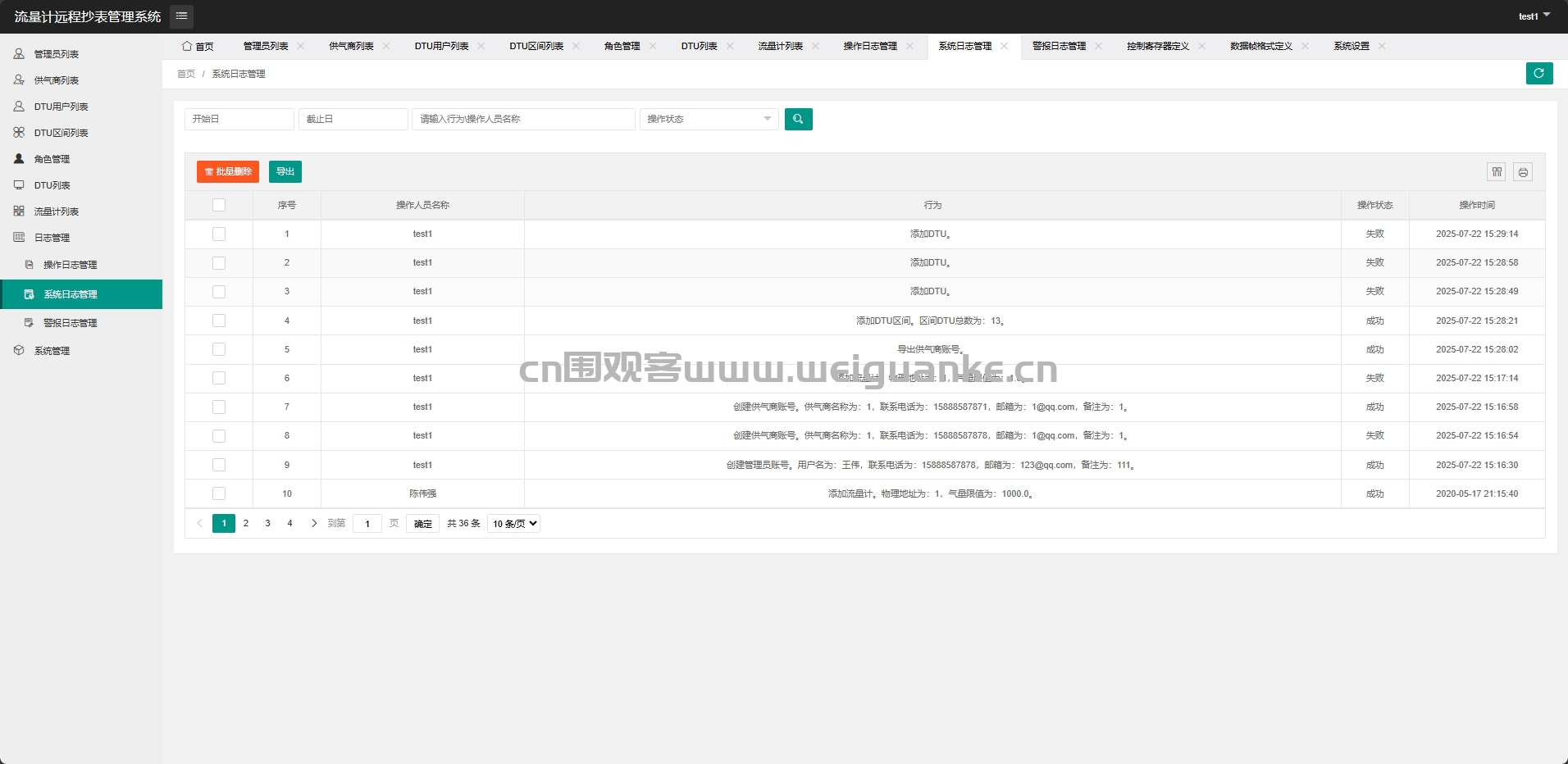The image size is (1568, 764).
Task: Check the checkbox for row 10 陈伟强
Action: tap(219, 493)
